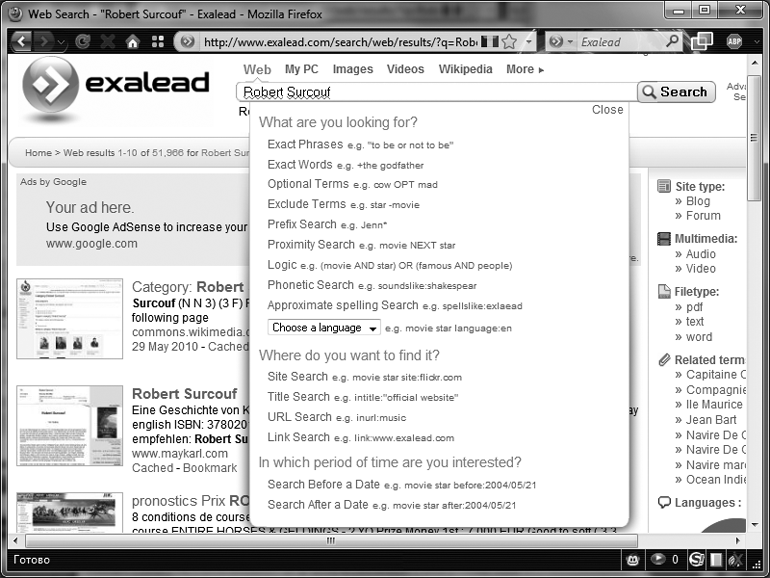The image size is (770, 578).
Task: Expand the More search categories menu
Action: click(x=525, y=69)
